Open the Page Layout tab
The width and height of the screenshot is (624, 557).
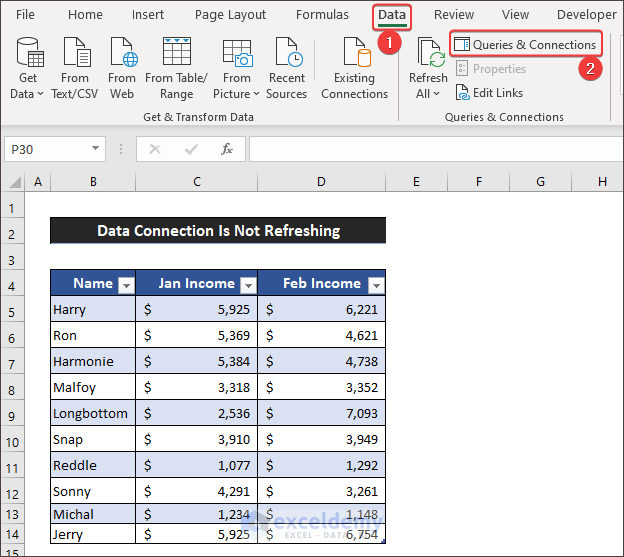(x=230, y=15)
